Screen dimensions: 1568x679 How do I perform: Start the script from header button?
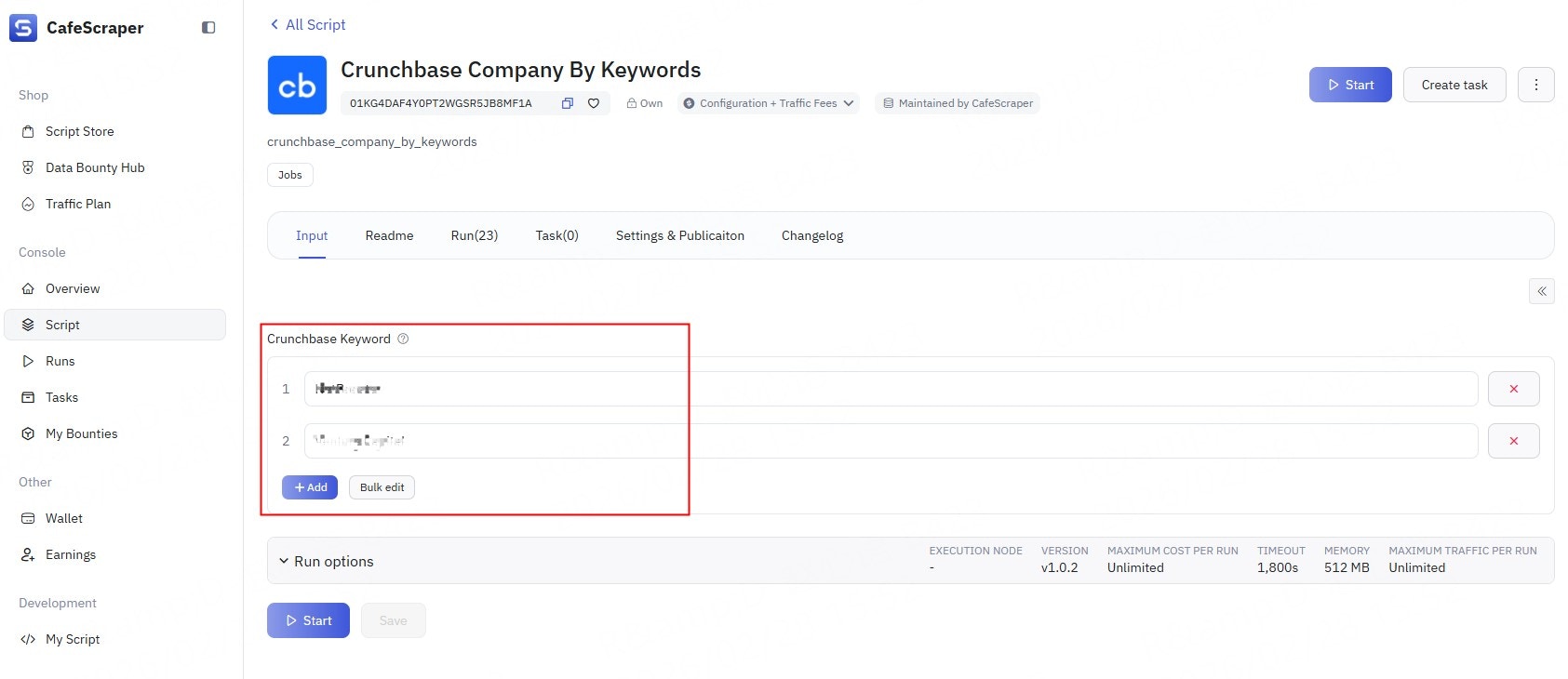1350,85
